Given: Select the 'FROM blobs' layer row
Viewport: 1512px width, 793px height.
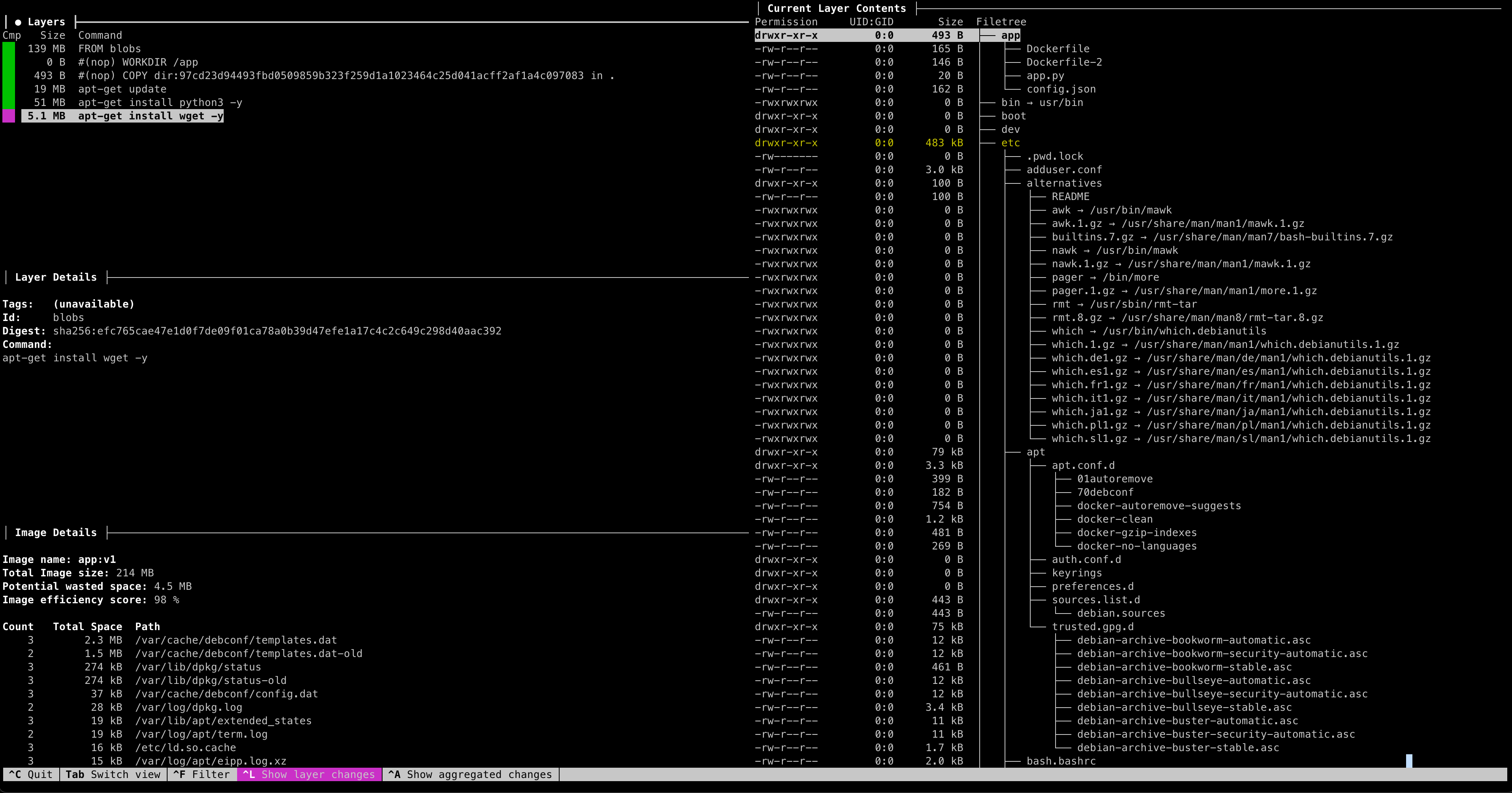Looking at the screenshot, I should click(109, 49).
